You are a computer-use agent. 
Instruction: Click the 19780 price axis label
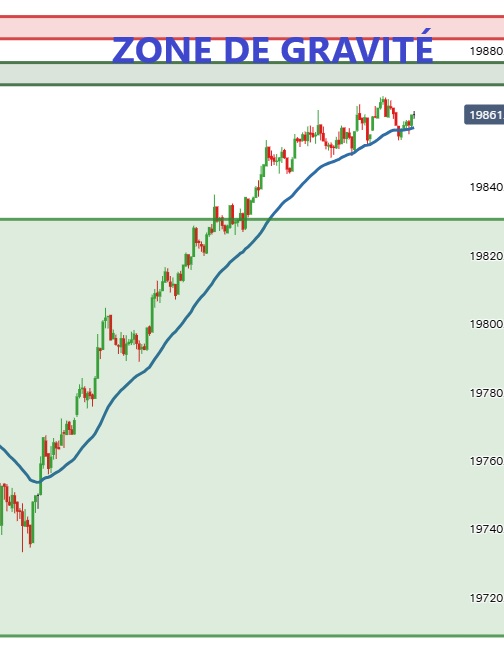(487, 393)
